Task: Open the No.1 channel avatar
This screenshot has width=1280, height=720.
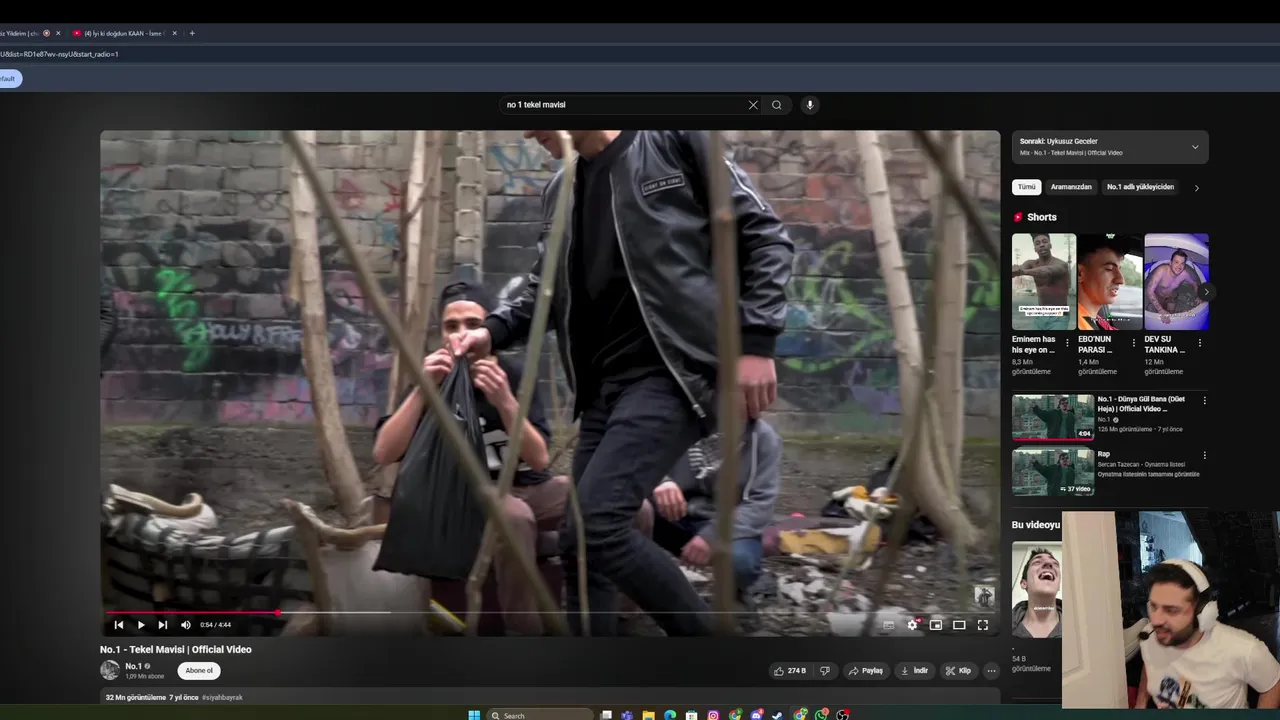Action: click(x=110, y=671)
